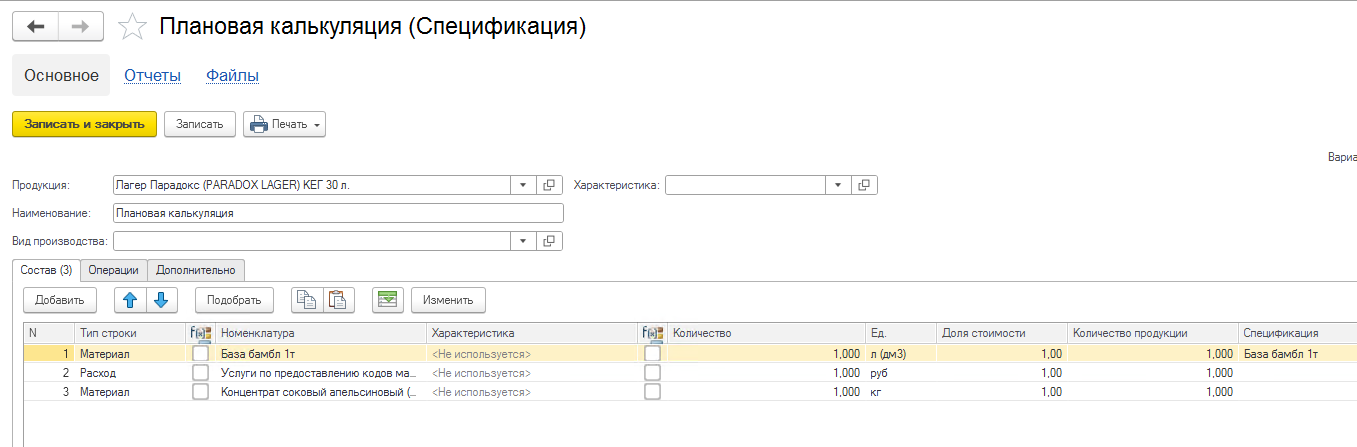Open the Продукция item with its open button

point(549,185)
